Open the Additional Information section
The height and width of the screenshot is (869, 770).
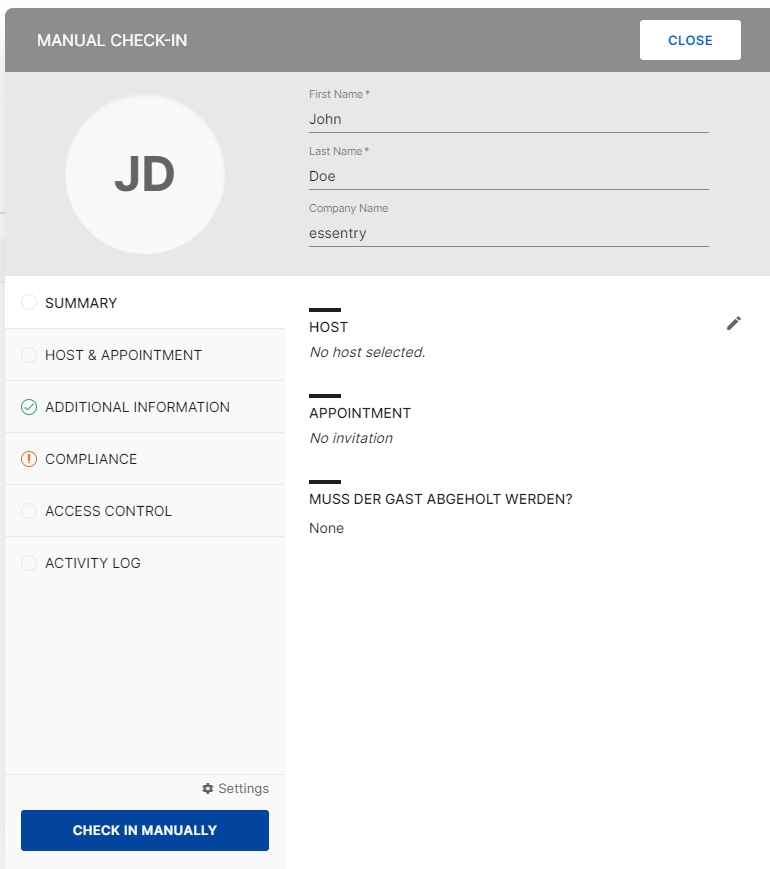145,407
